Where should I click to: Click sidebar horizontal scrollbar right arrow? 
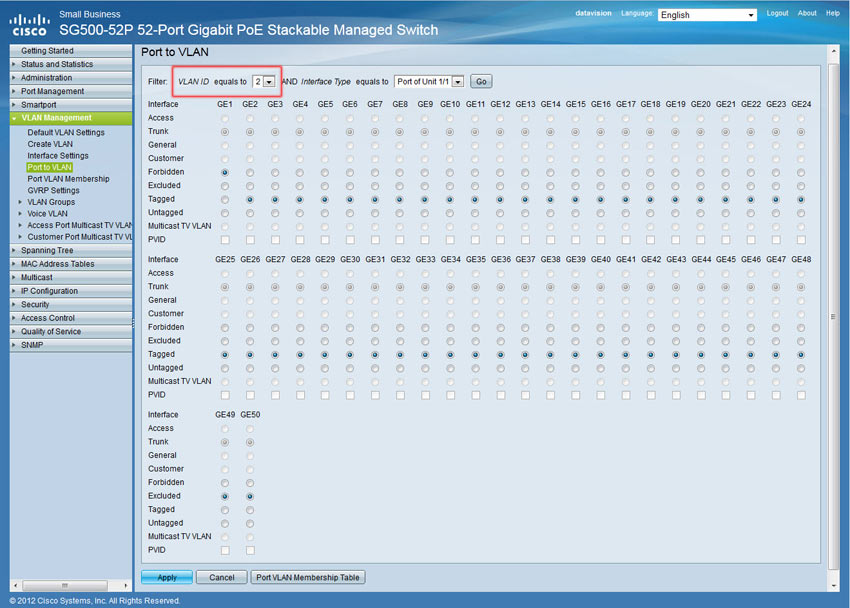point(126,586)
